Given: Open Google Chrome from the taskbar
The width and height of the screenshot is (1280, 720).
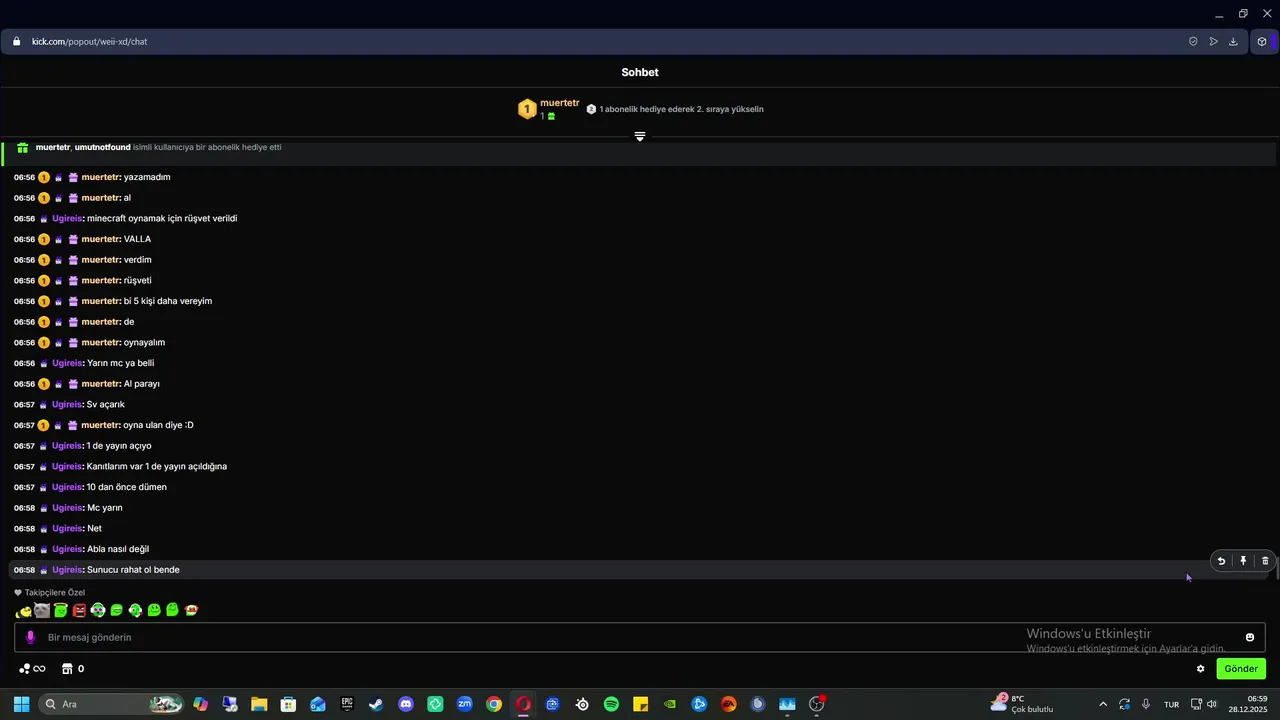Looking at the screenshot, I should (494, 704).
